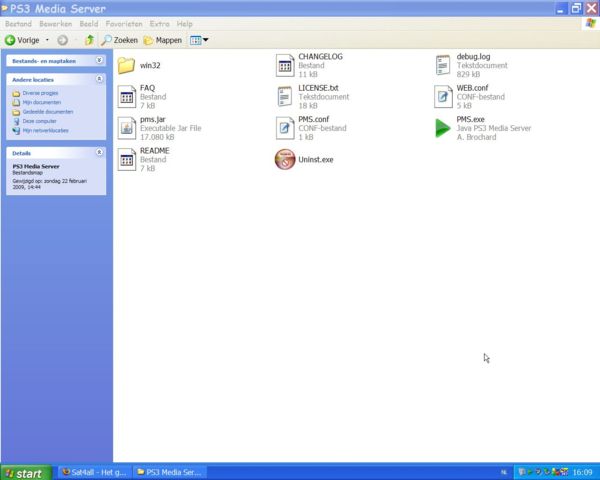Image resolution: width=600 pixels, height=480 pixels.
Task: Open the Vorige history dropdown arrow
Action: tap(47, 40)
